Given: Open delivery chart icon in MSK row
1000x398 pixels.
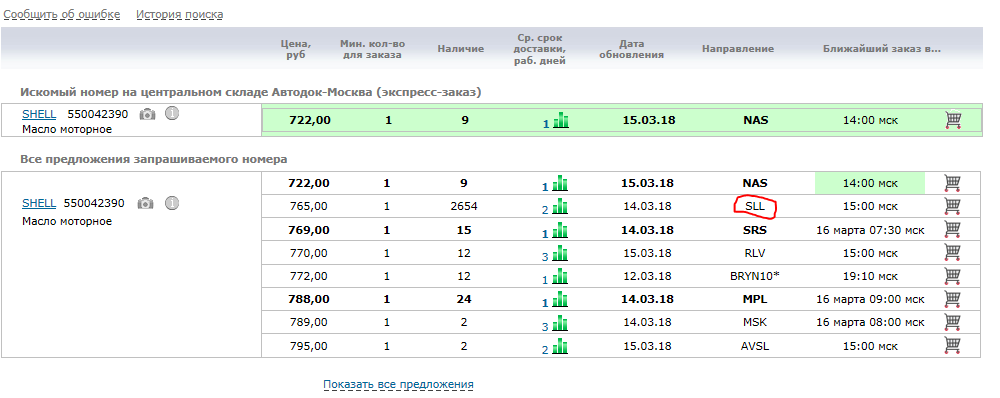Looking at the screenshot, I should coord(561,323).
